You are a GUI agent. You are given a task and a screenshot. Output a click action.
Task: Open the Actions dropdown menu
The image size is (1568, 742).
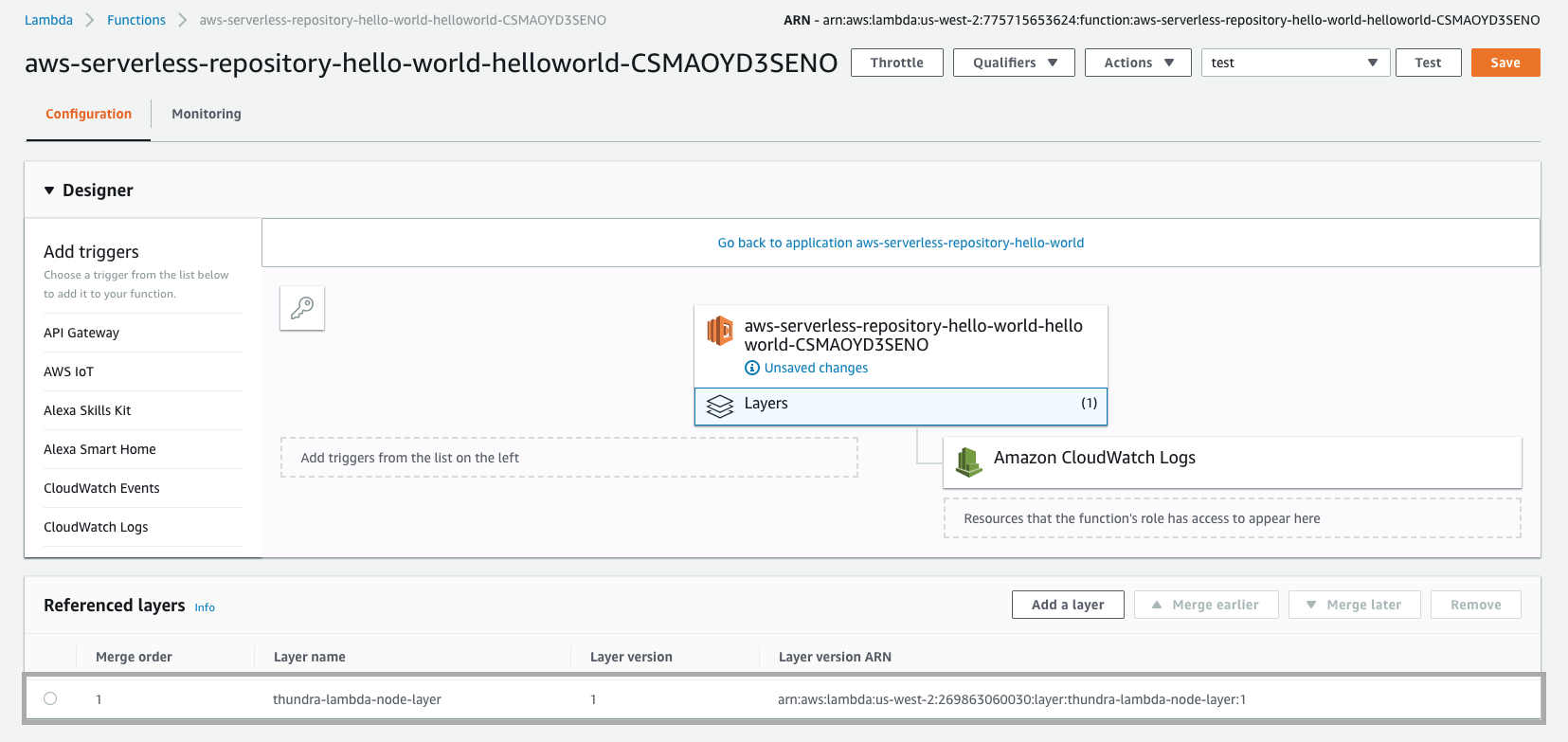tap(1138, 63)
